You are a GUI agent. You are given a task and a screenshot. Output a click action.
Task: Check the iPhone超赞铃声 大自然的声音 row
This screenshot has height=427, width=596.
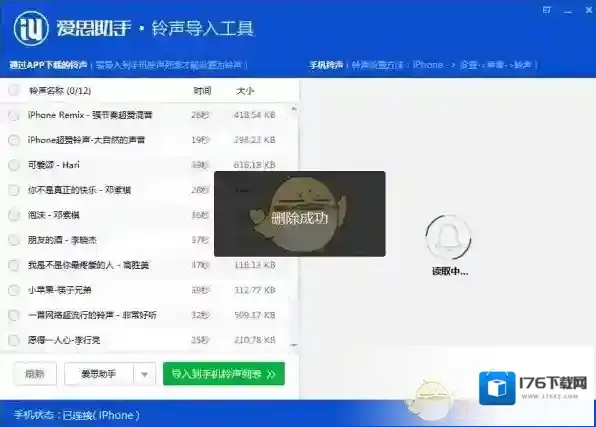click(x=14, y=140)
